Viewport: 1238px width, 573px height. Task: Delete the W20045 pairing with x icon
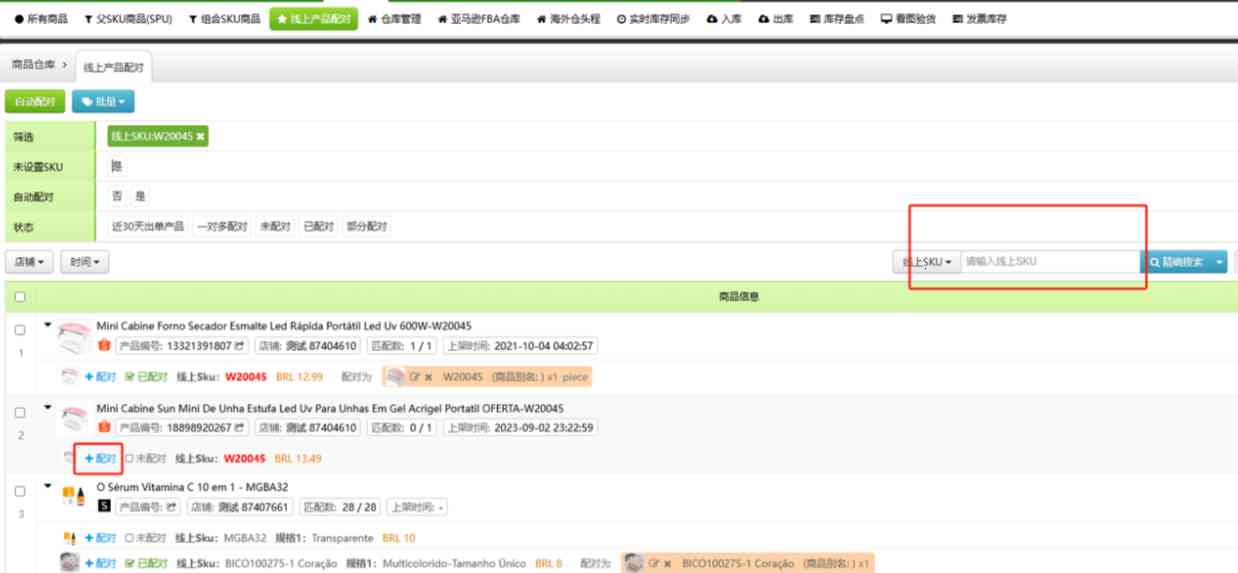point(428,377)
